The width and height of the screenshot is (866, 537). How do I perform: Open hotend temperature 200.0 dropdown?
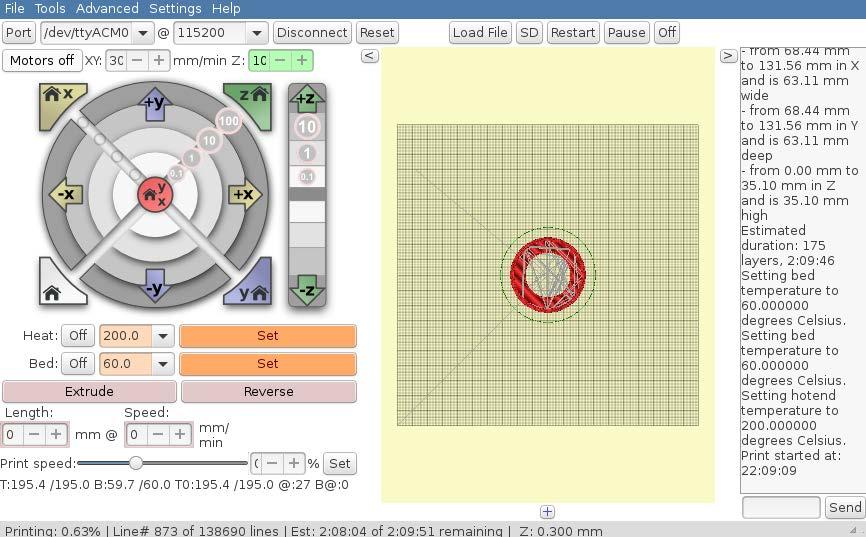163,336
